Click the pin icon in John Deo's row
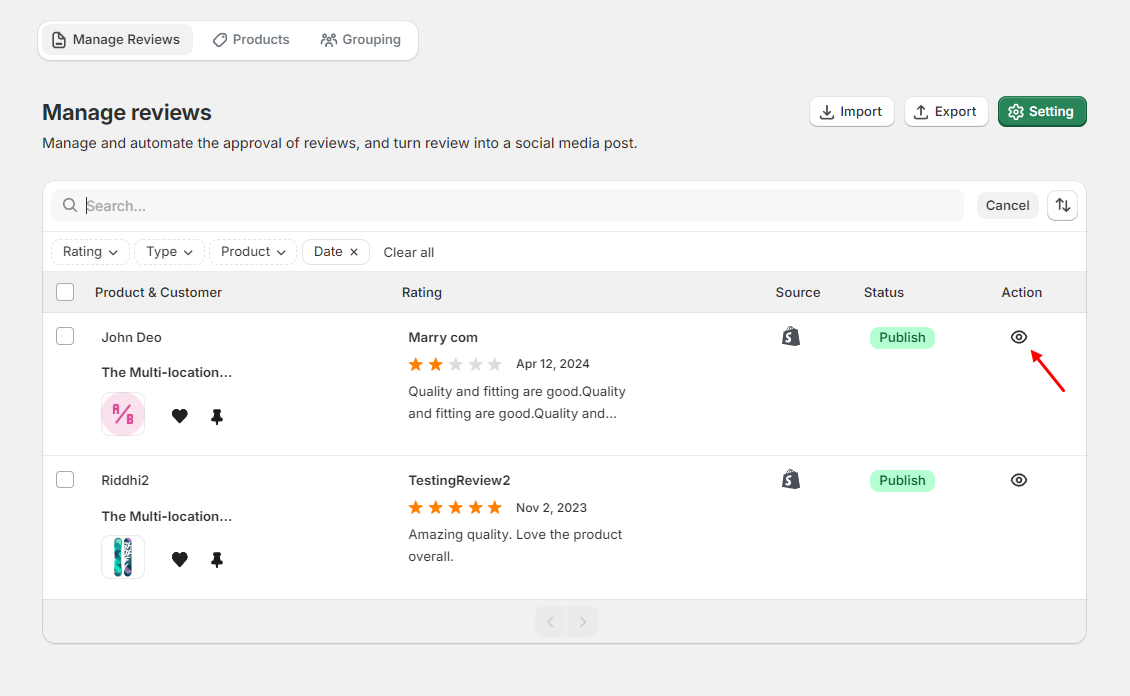Screen dimensions: 1130x696 click(x=217, y=416)
